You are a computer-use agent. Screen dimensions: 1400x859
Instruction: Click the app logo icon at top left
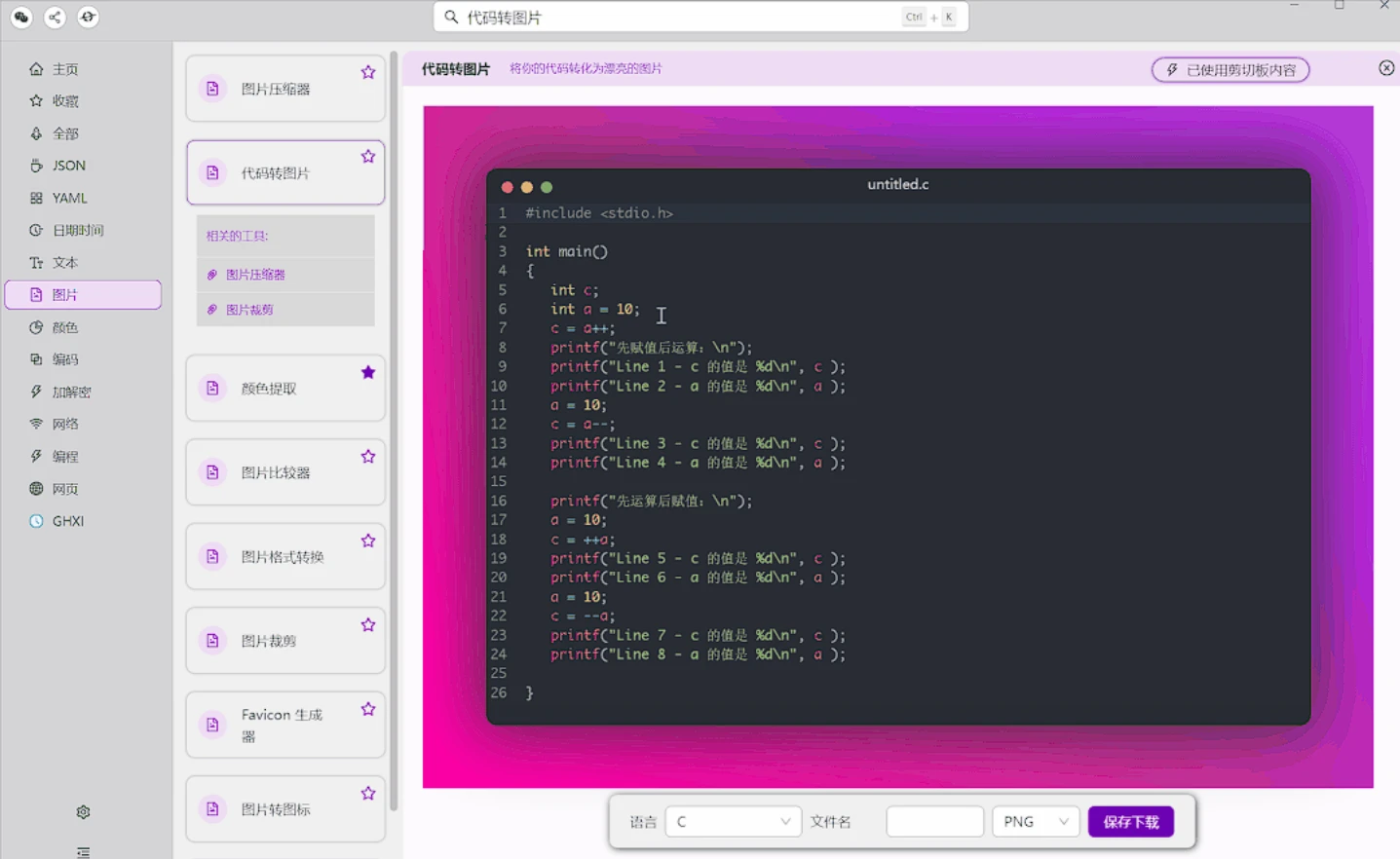(x=21, y=17)
